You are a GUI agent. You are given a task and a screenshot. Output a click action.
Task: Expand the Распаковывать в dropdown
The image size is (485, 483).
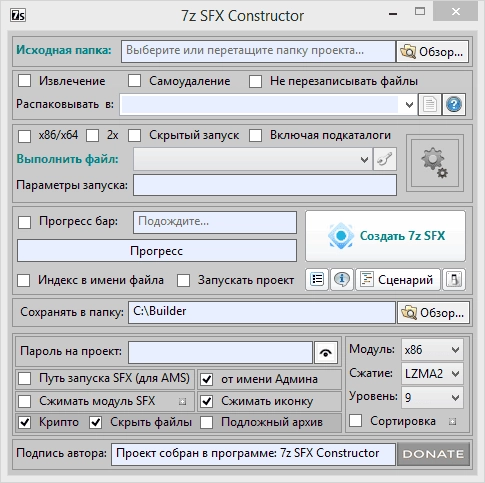(409, 105)
